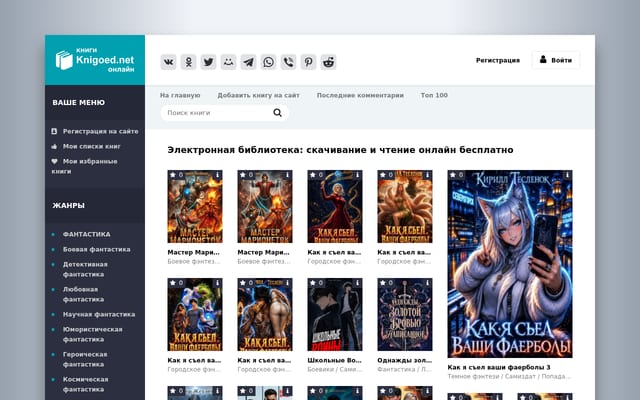Open the Научная фантастика genre
Image resolution: width=640 pixels, height=400 pixels.
tap(99, 314)
